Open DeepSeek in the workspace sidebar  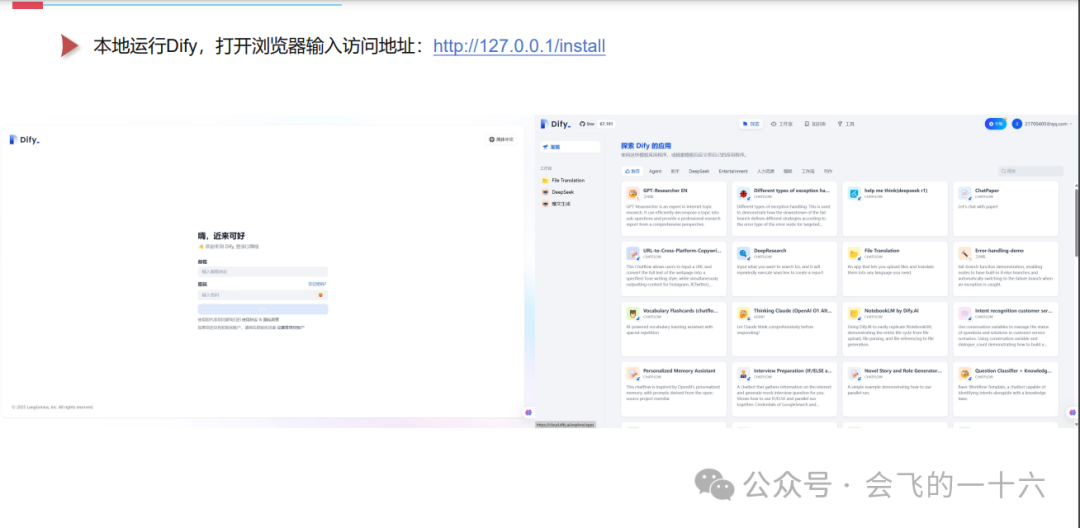click(x=563, y=192)
